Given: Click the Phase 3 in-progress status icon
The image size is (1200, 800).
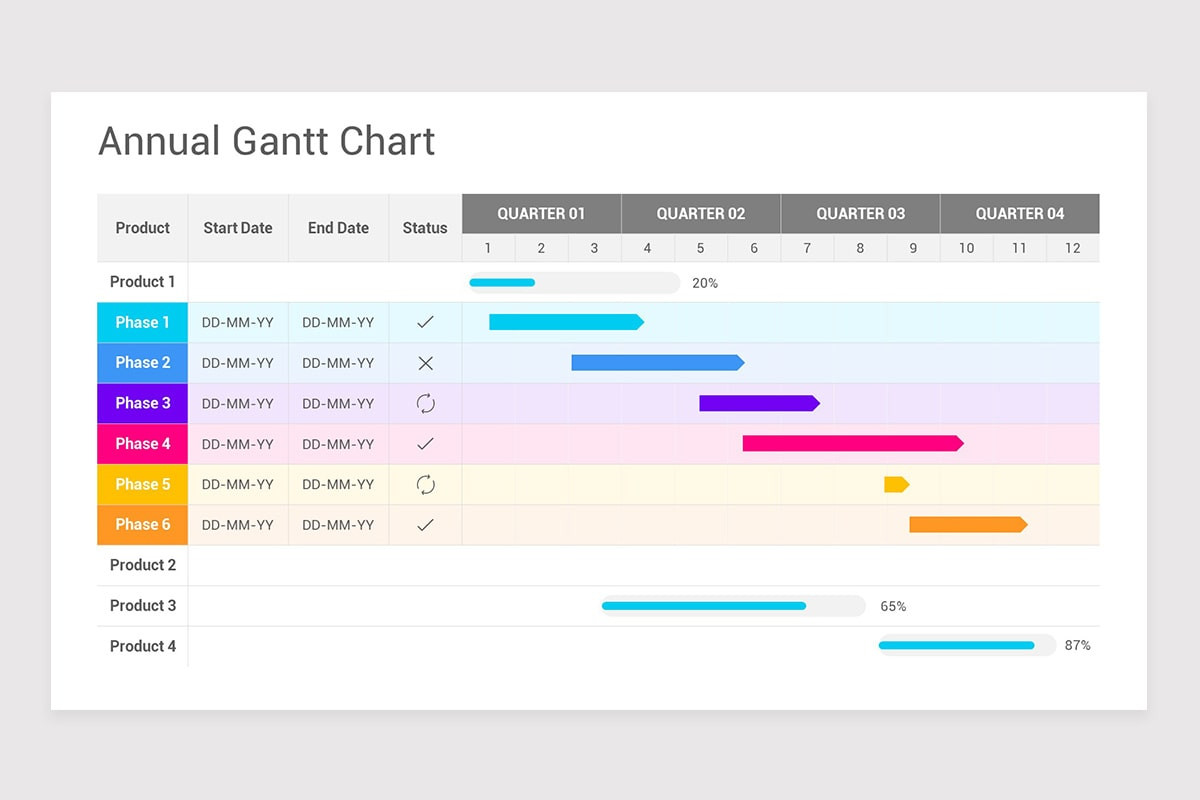Looking at the screenshot, I should tap(424, 403).
